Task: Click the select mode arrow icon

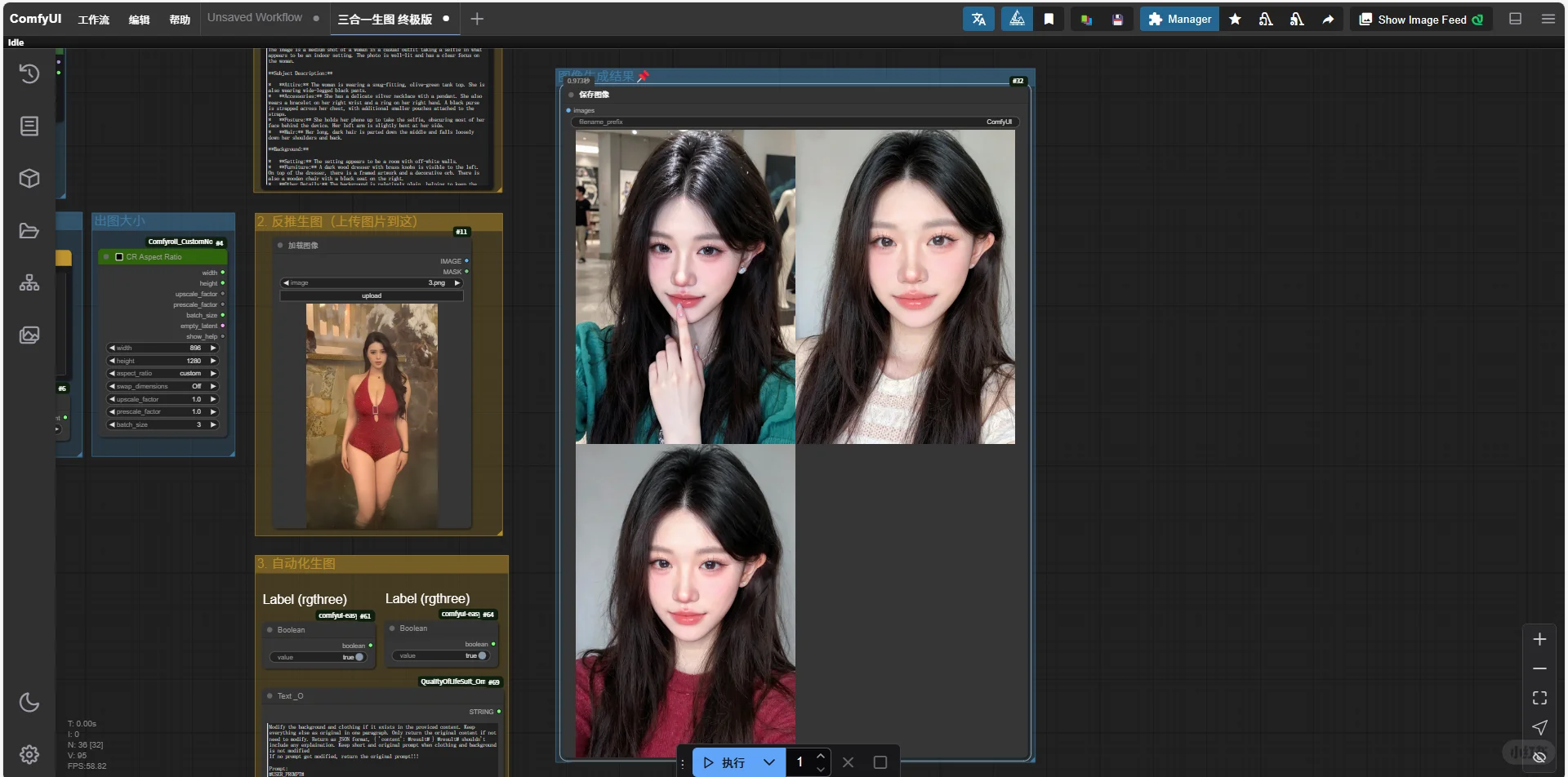Action: [1539, 727]
